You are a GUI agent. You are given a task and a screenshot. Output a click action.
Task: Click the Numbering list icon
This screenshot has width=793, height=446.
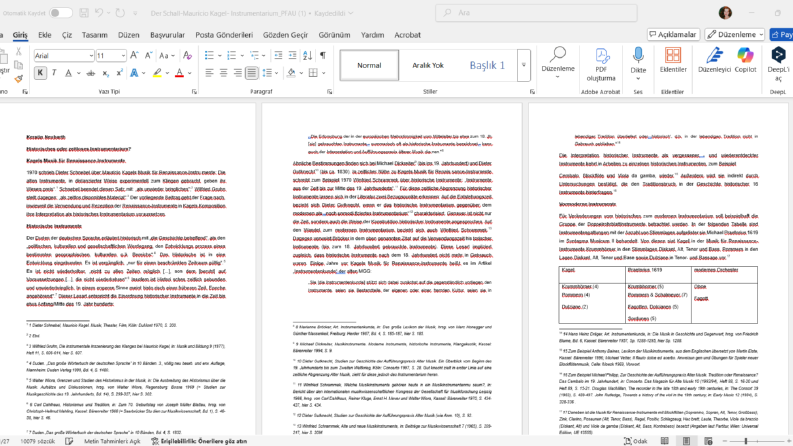(x=232, y=56)
